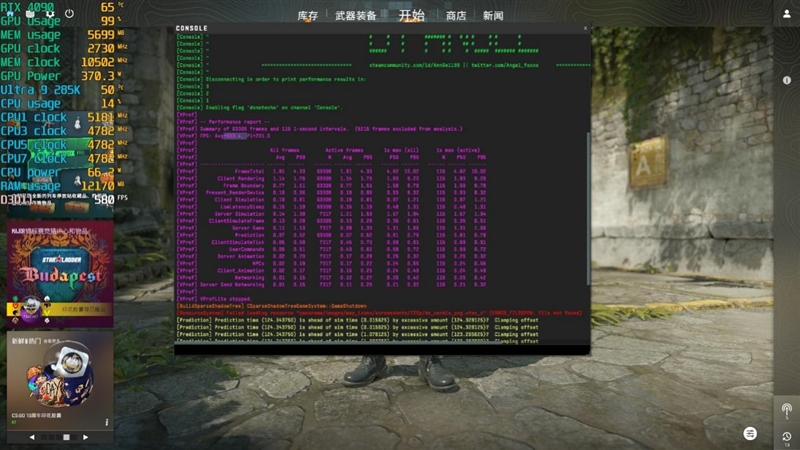This screenshot has width=800, height=450.
Task: Click the 'Performance report' console line
Action: tap(235, 122)
